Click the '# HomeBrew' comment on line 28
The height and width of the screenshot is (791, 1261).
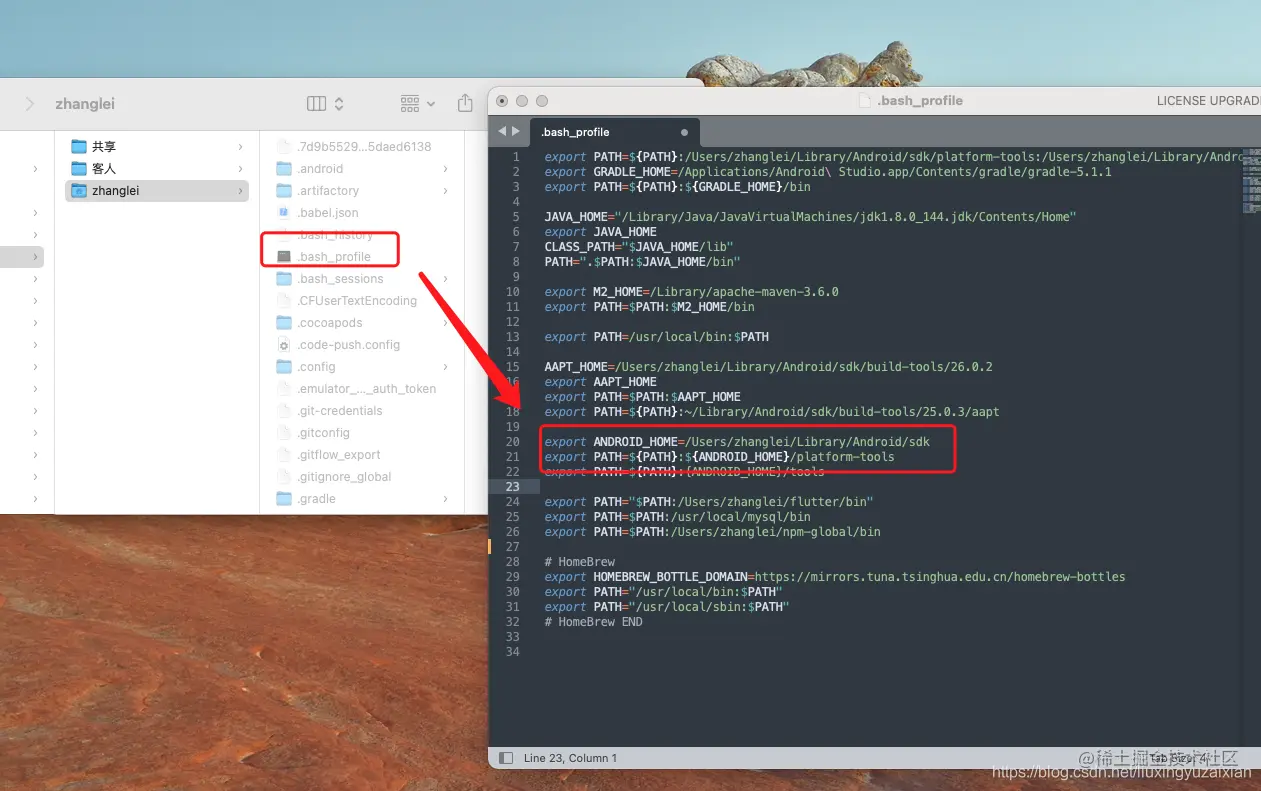[x=580, y=562]
